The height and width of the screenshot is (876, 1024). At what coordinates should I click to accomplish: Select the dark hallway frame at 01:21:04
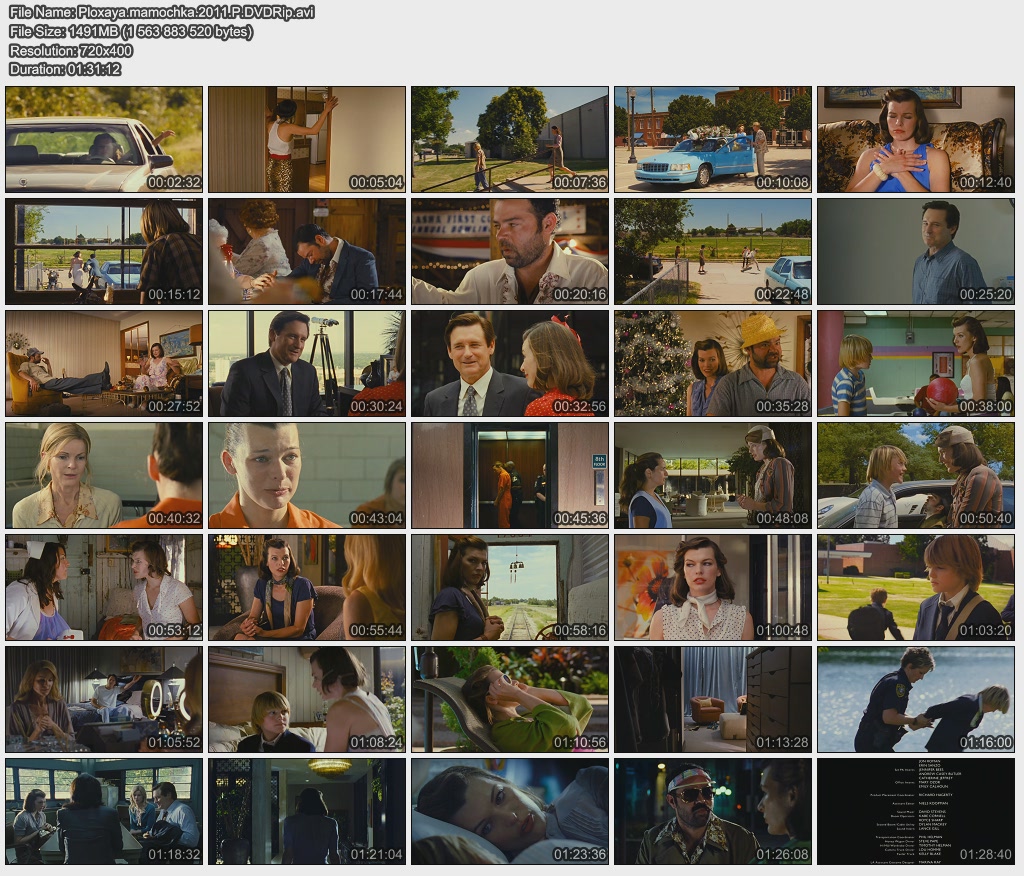click(307, 811)
